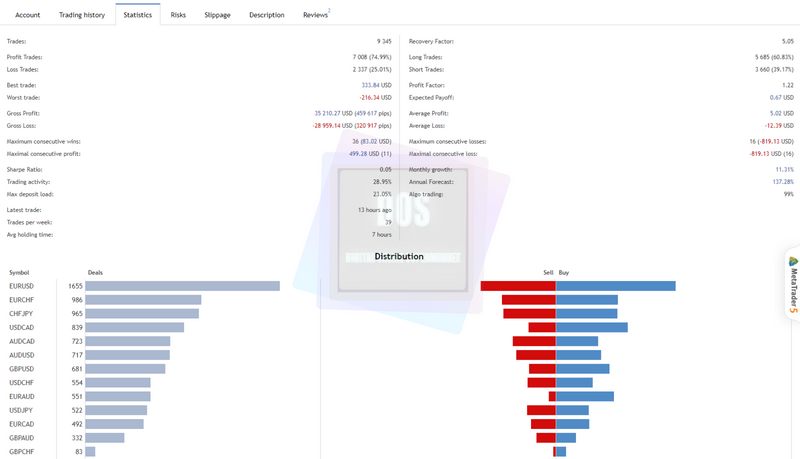Select the CHFJPY symbol label
The height and width of the screenshot is (459, 800).
(21, 314)
